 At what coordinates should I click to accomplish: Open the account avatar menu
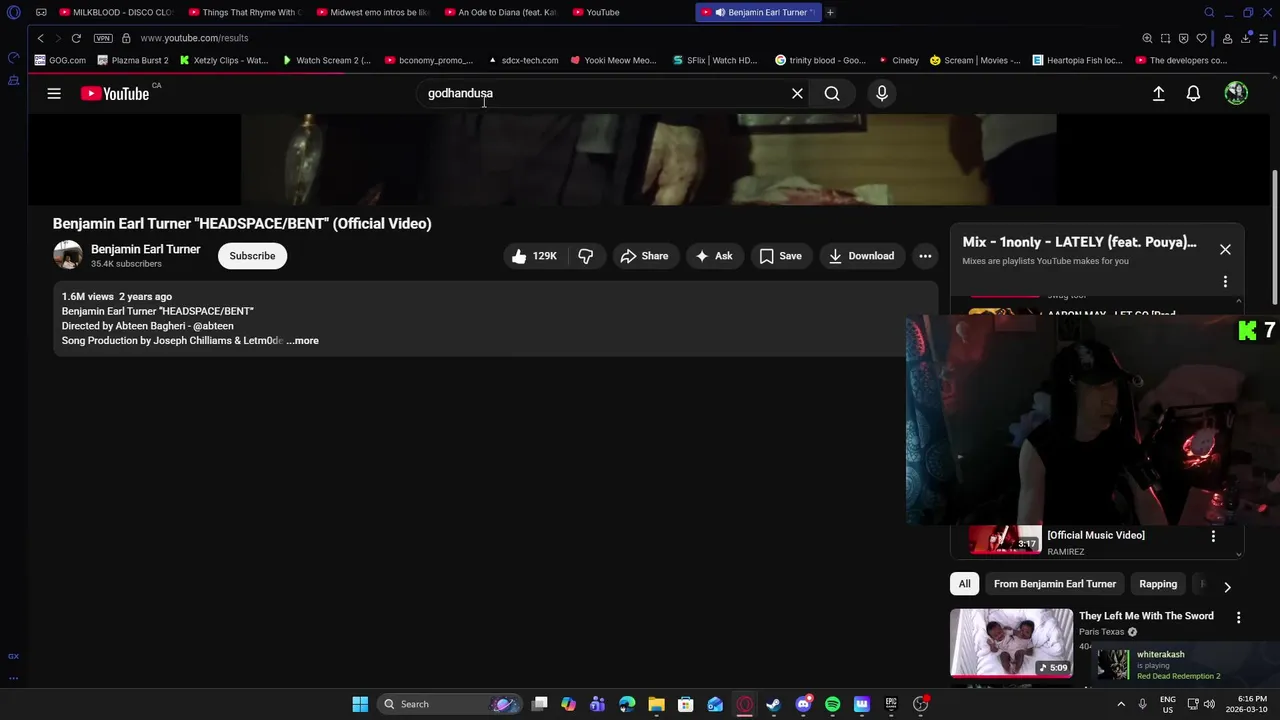1236,93
